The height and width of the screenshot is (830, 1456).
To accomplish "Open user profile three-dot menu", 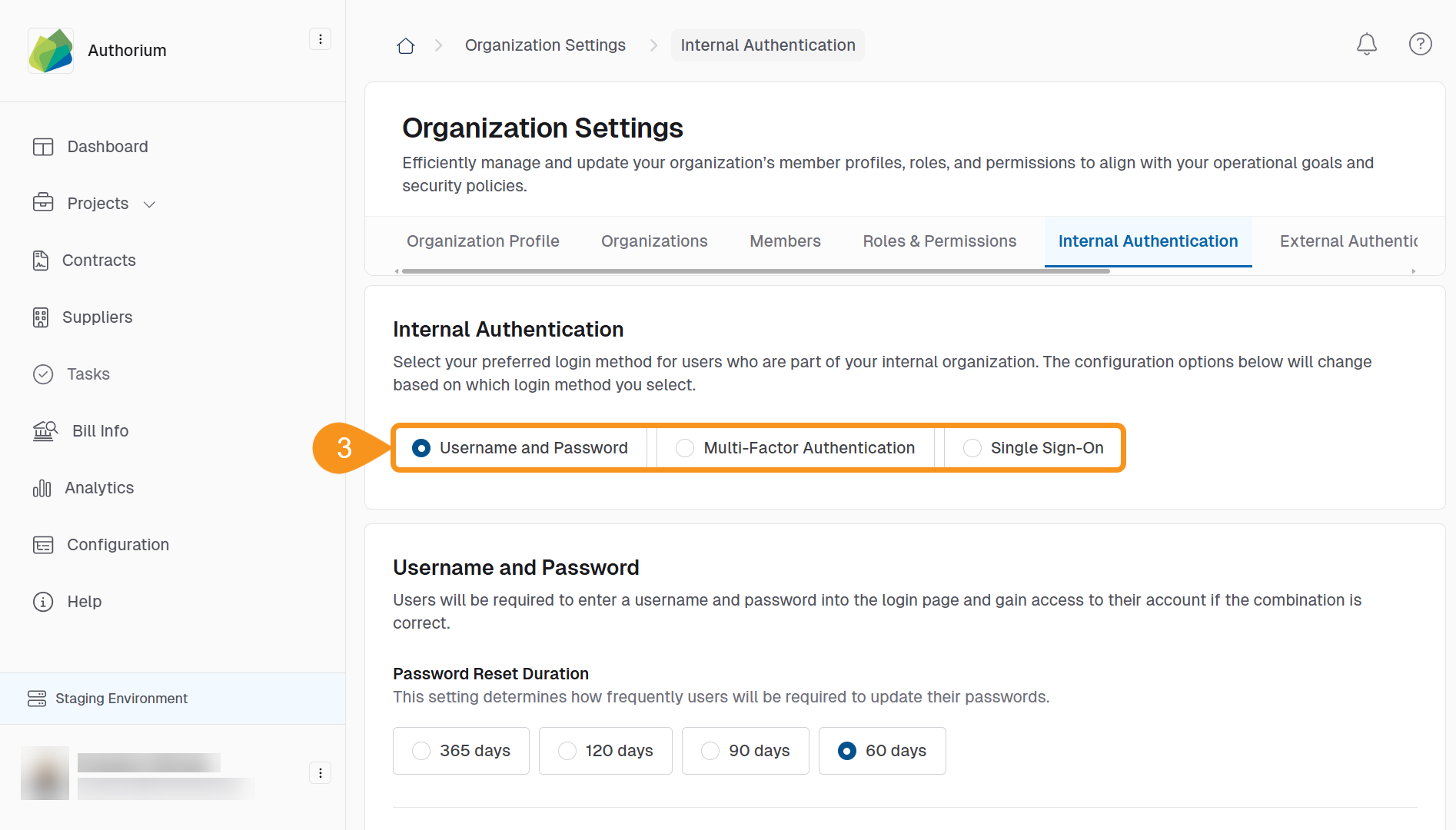I will tap(320, 773).
